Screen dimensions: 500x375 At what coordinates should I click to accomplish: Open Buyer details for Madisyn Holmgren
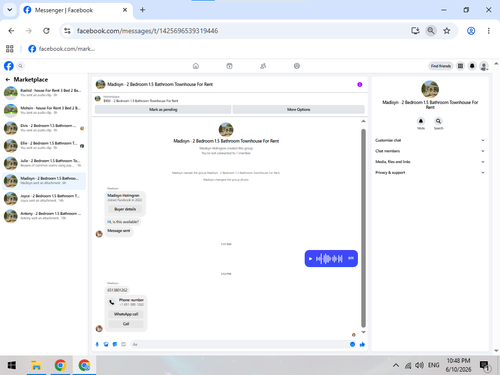[125, 209]
